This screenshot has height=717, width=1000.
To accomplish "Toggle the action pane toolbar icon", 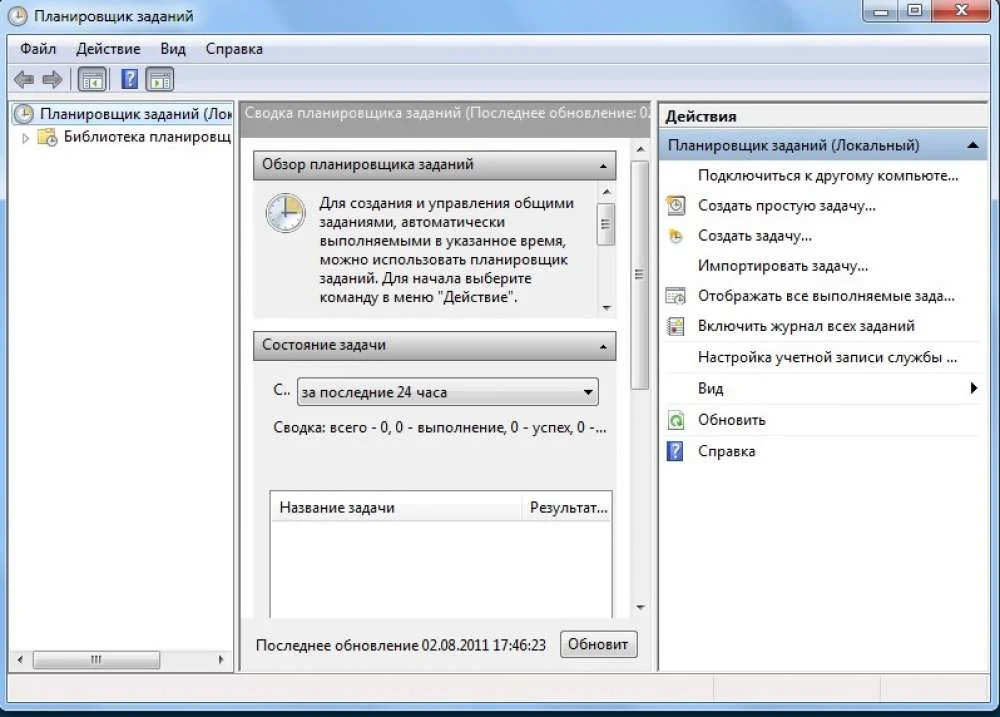I will point(160,80).
